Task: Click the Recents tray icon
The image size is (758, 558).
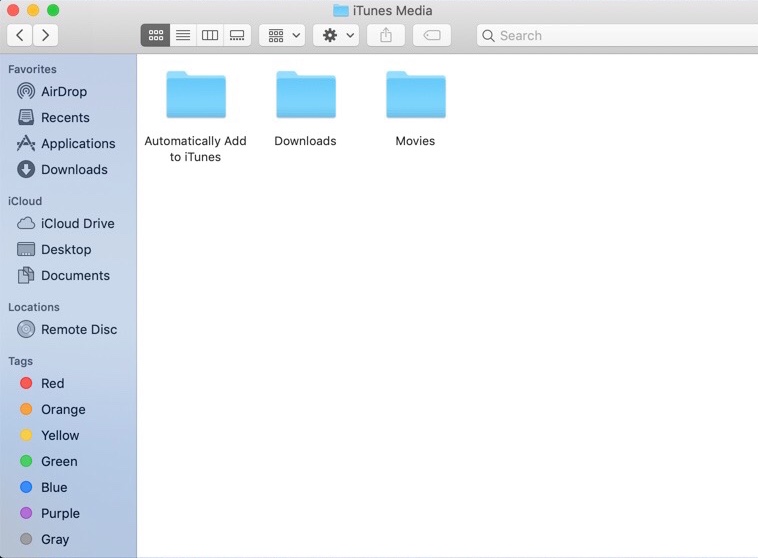Action: [26, 117]
